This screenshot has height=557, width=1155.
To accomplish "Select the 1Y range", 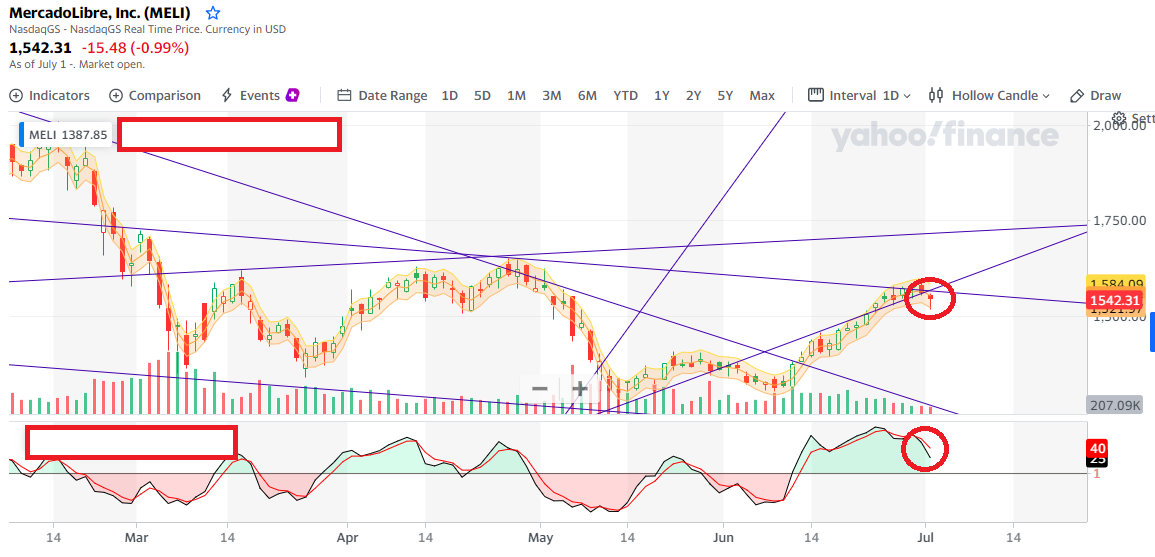I will pos(661,95).
